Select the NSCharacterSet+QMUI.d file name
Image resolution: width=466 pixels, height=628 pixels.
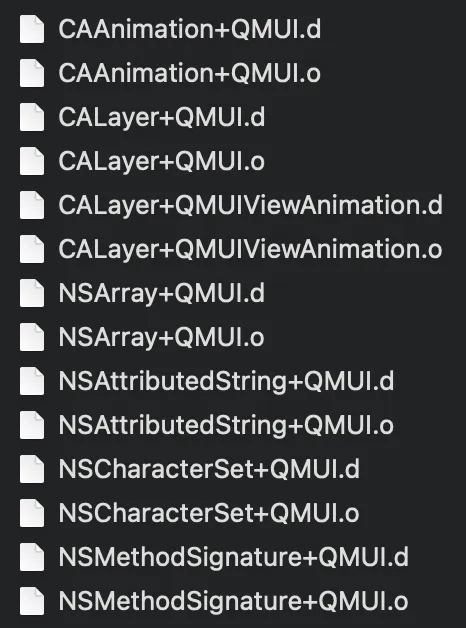(x=209, y=469)
